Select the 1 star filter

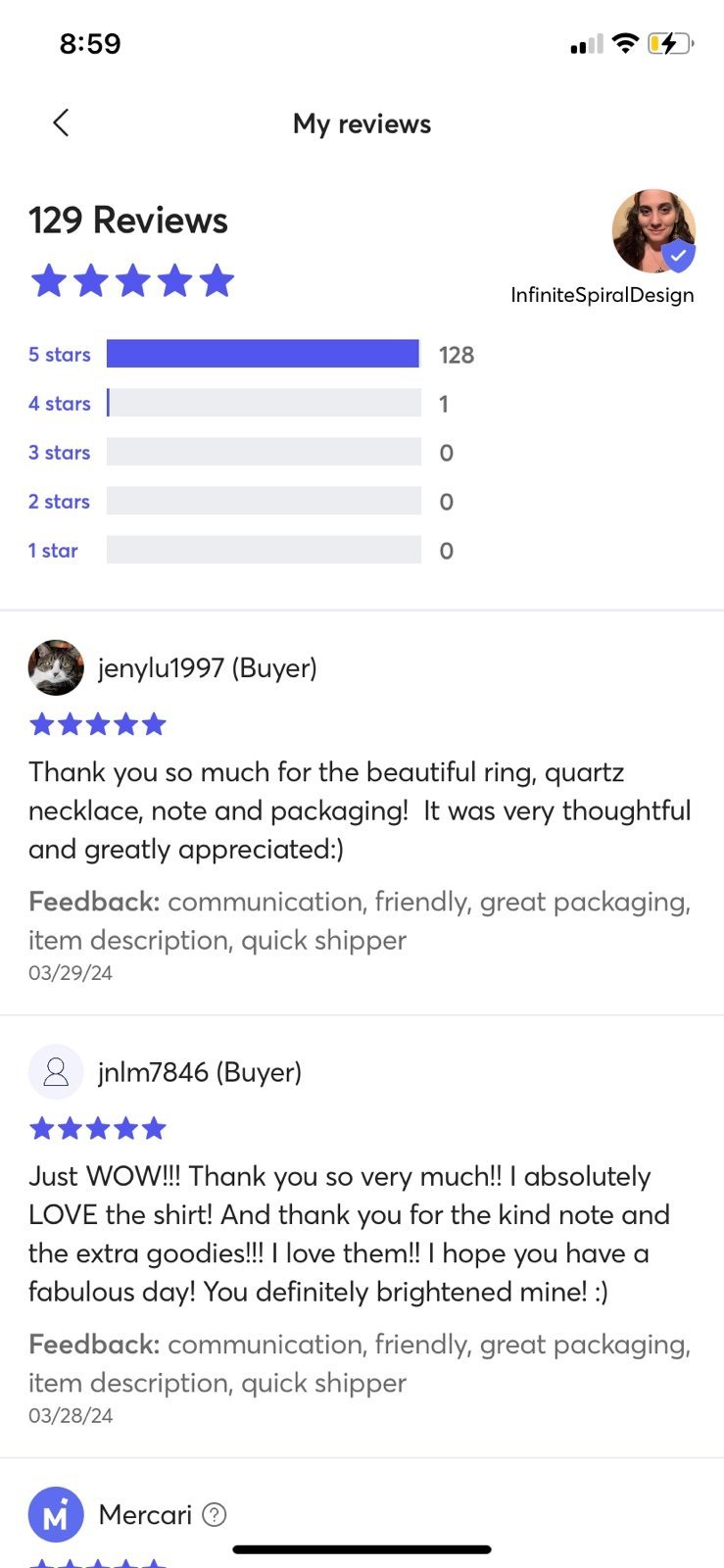coord(53,550)
